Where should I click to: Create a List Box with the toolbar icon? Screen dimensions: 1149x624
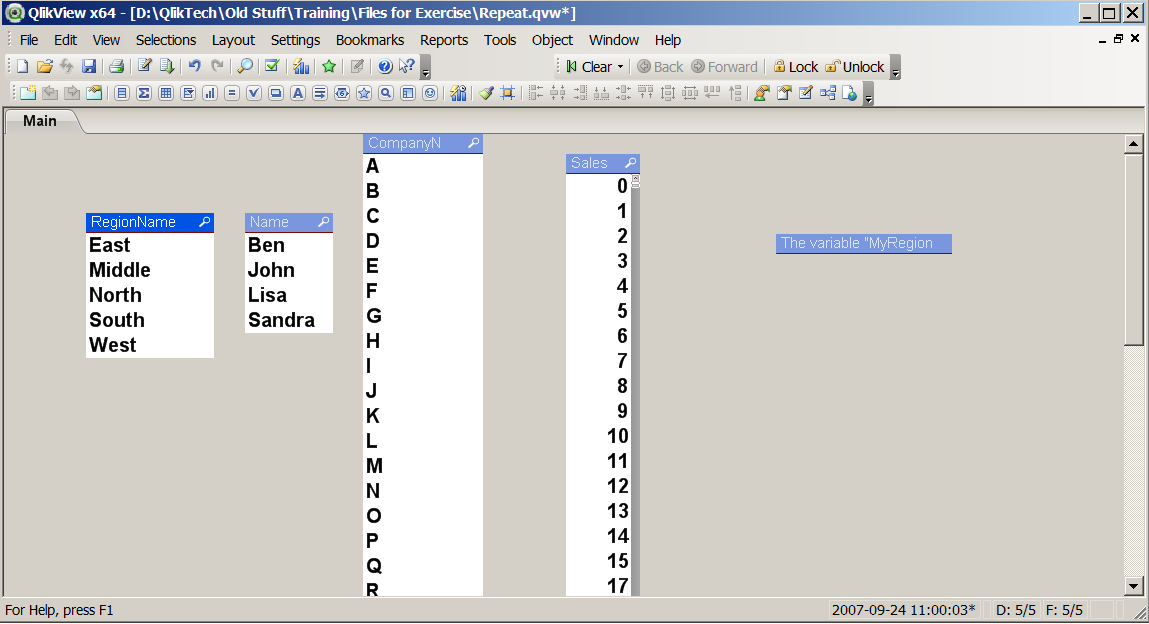122,93
